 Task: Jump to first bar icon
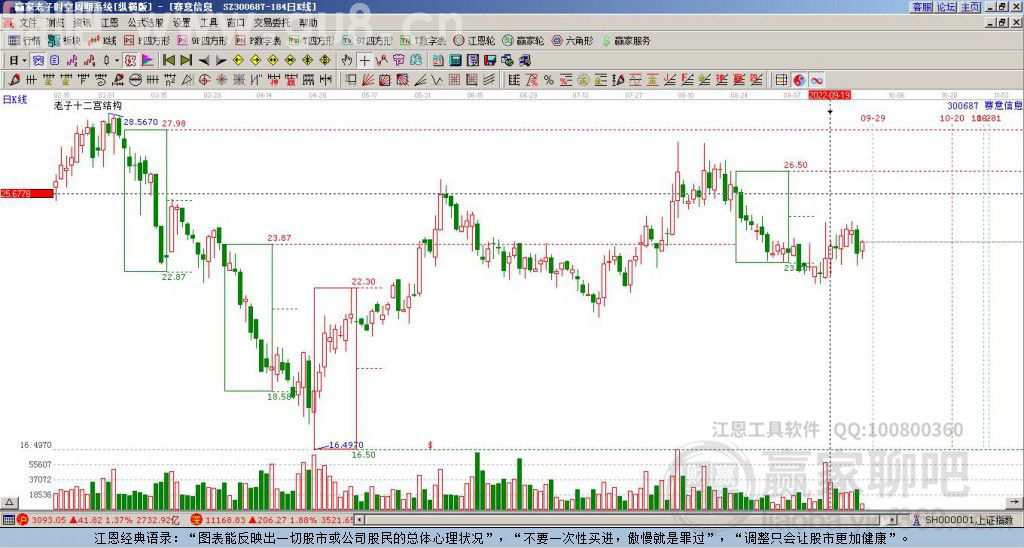click(168, 61)
